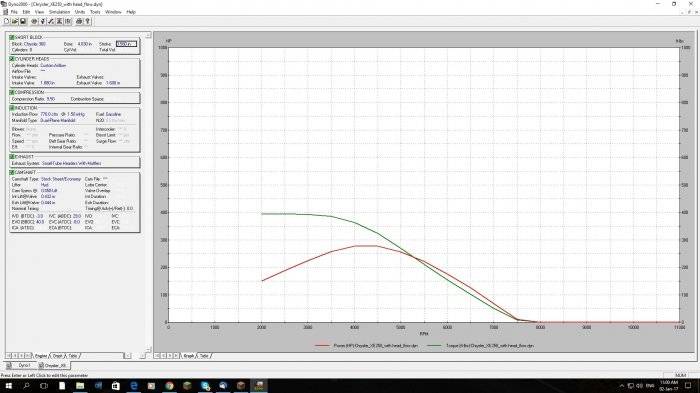Open the Tools menu
700x393 pixels.
tap(95, 12)
